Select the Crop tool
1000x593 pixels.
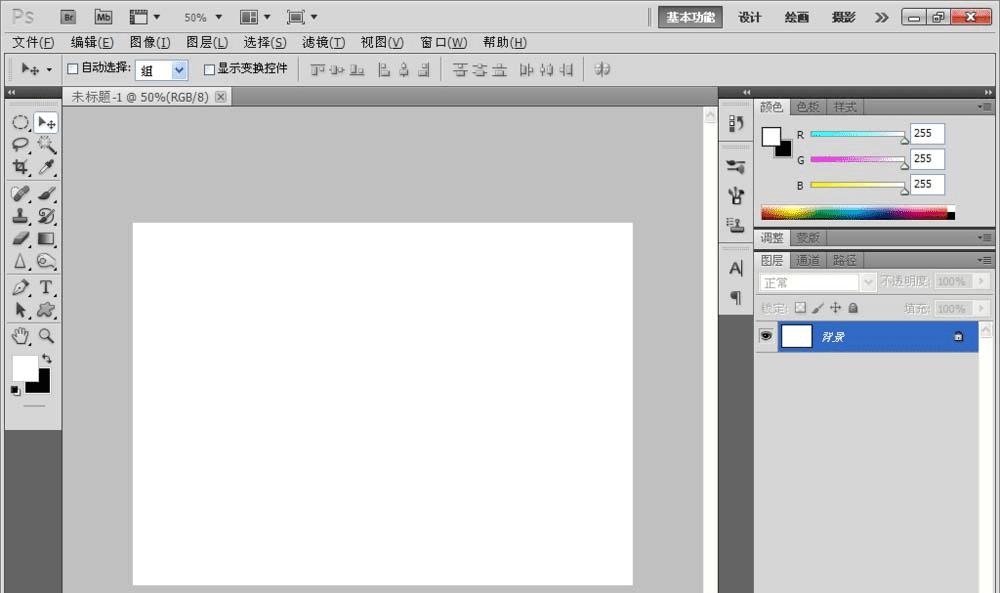(x=20, y=167)
